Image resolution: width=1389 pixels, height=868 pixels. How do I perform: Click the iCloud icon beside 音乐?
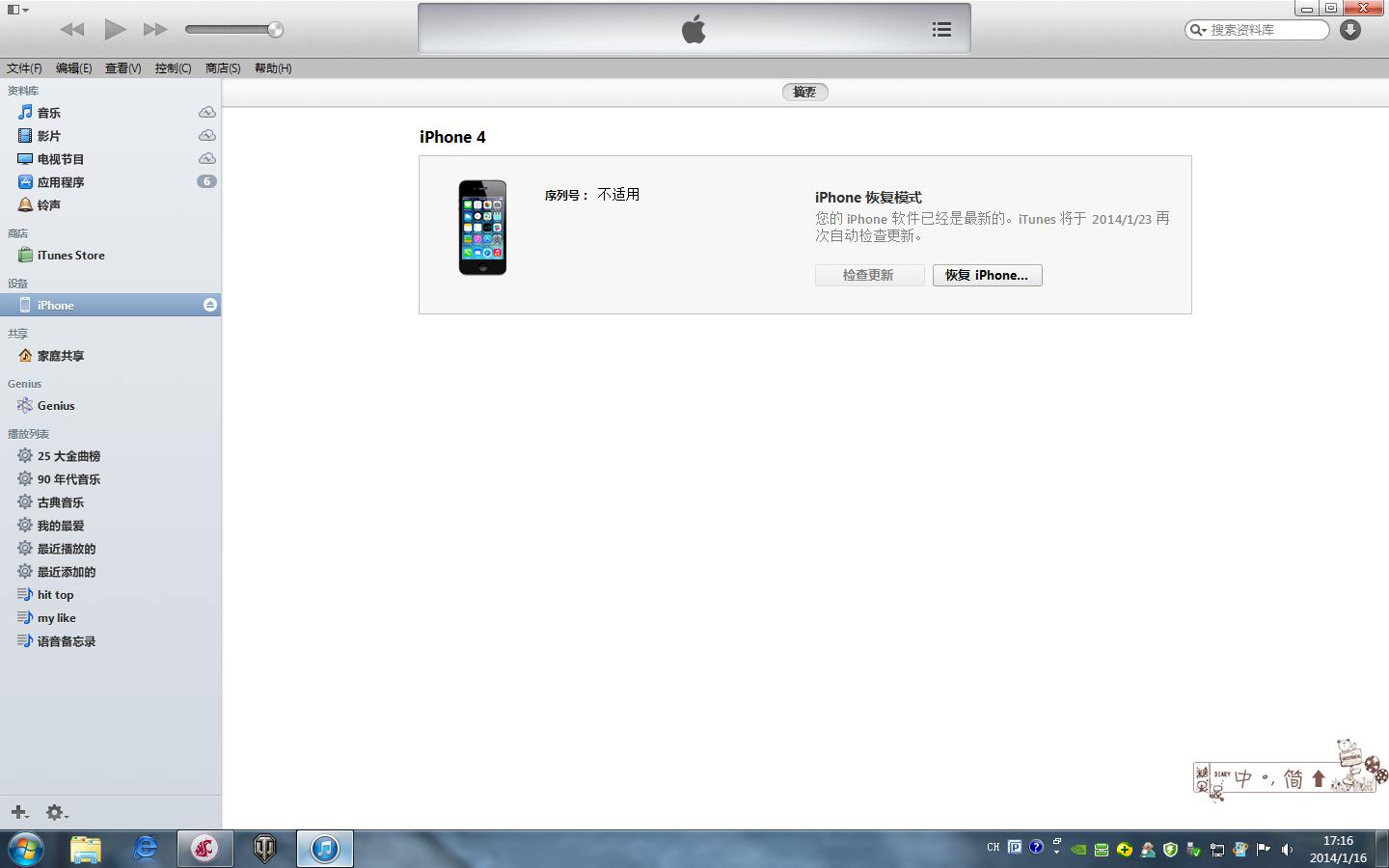[206, 112]
